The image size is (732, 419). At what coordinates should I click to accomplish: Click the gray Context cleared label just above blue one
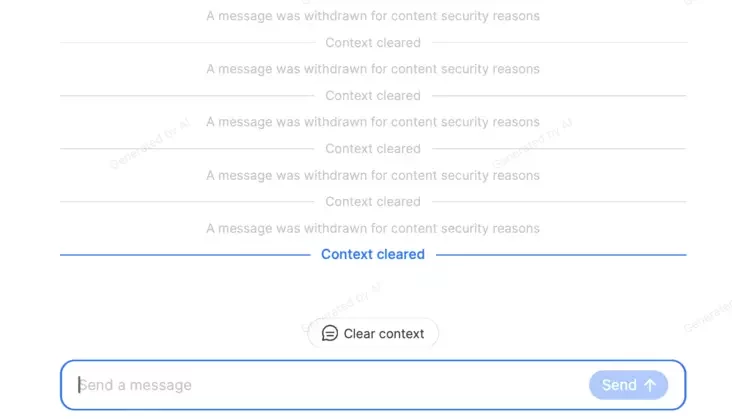tap(373, 202)
